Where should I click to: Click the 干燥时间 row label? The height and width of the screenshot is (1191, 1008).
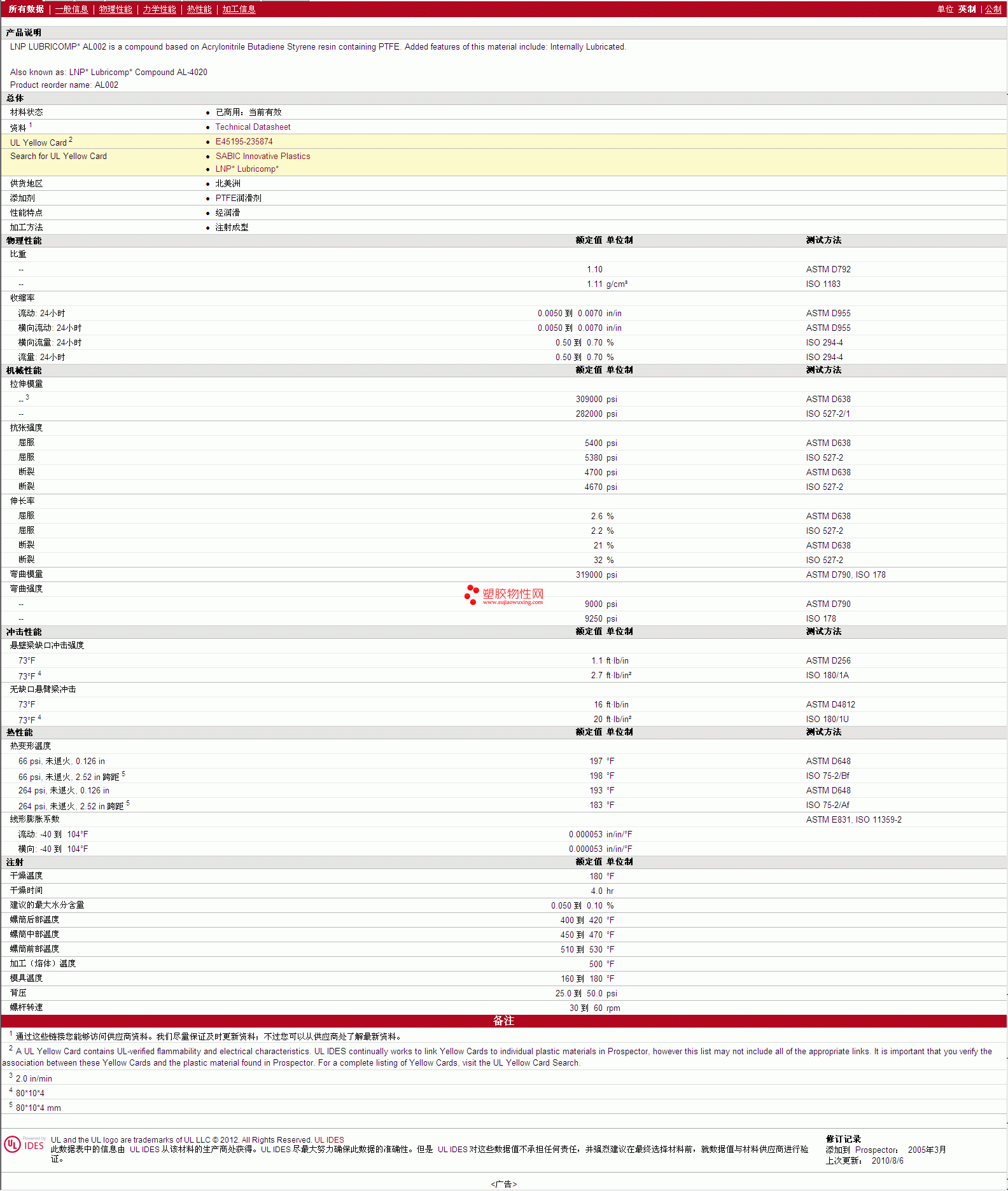coord(26,891)
